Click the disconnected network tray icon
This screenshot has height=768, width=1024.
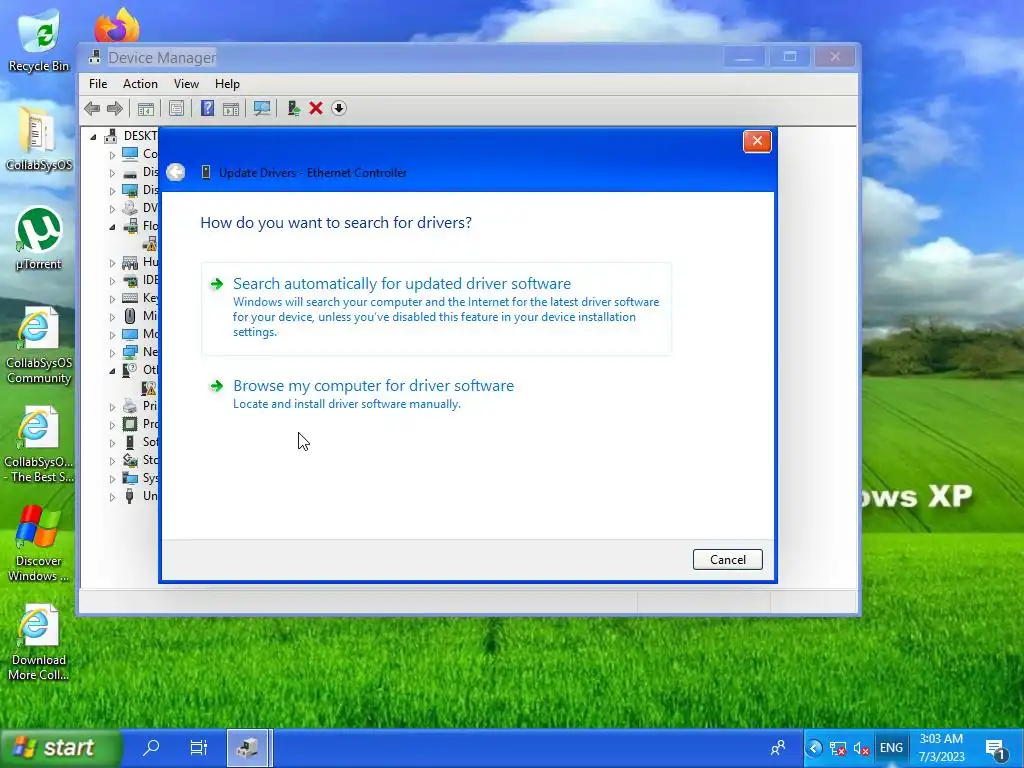pos(838,748)
